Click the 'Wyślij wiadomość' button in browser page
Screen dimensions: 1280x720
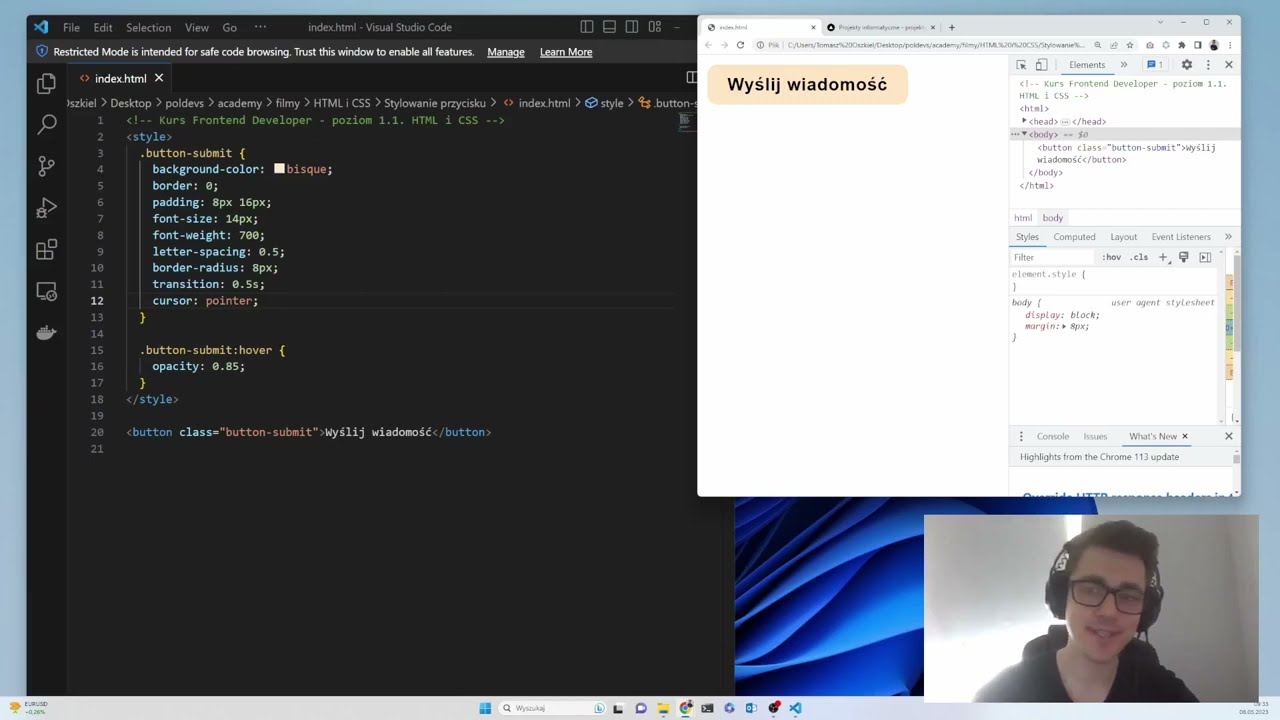coord(807,85)
